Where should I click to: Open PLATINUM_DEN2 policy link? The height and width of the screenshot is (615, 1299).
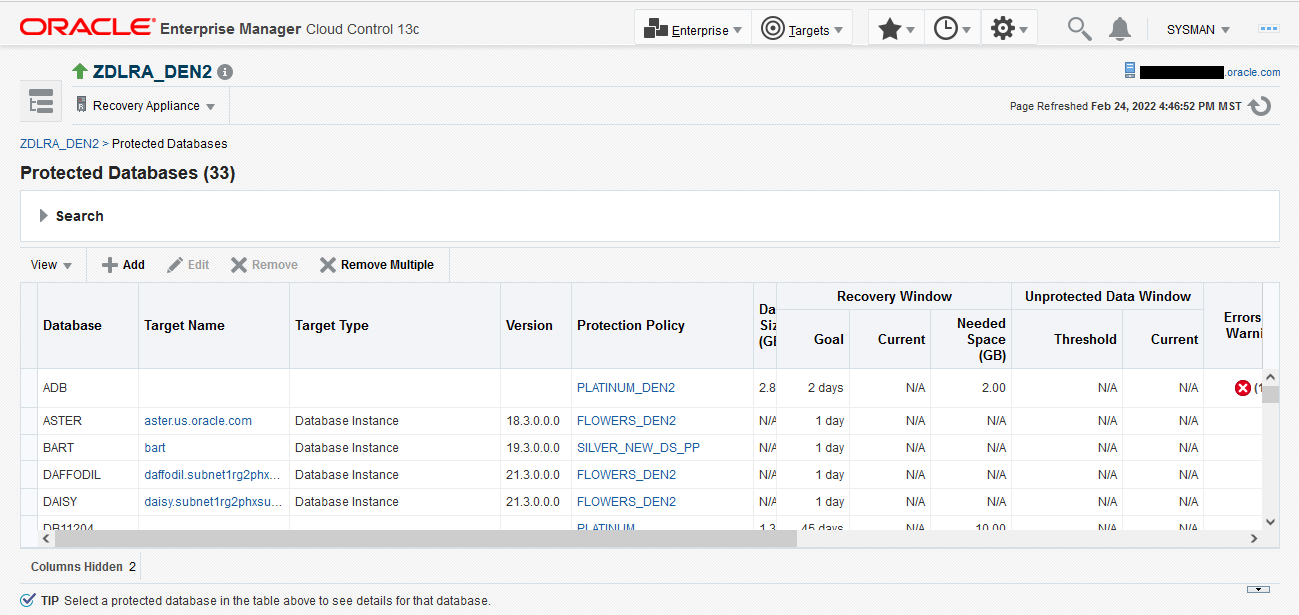point(626,387)
